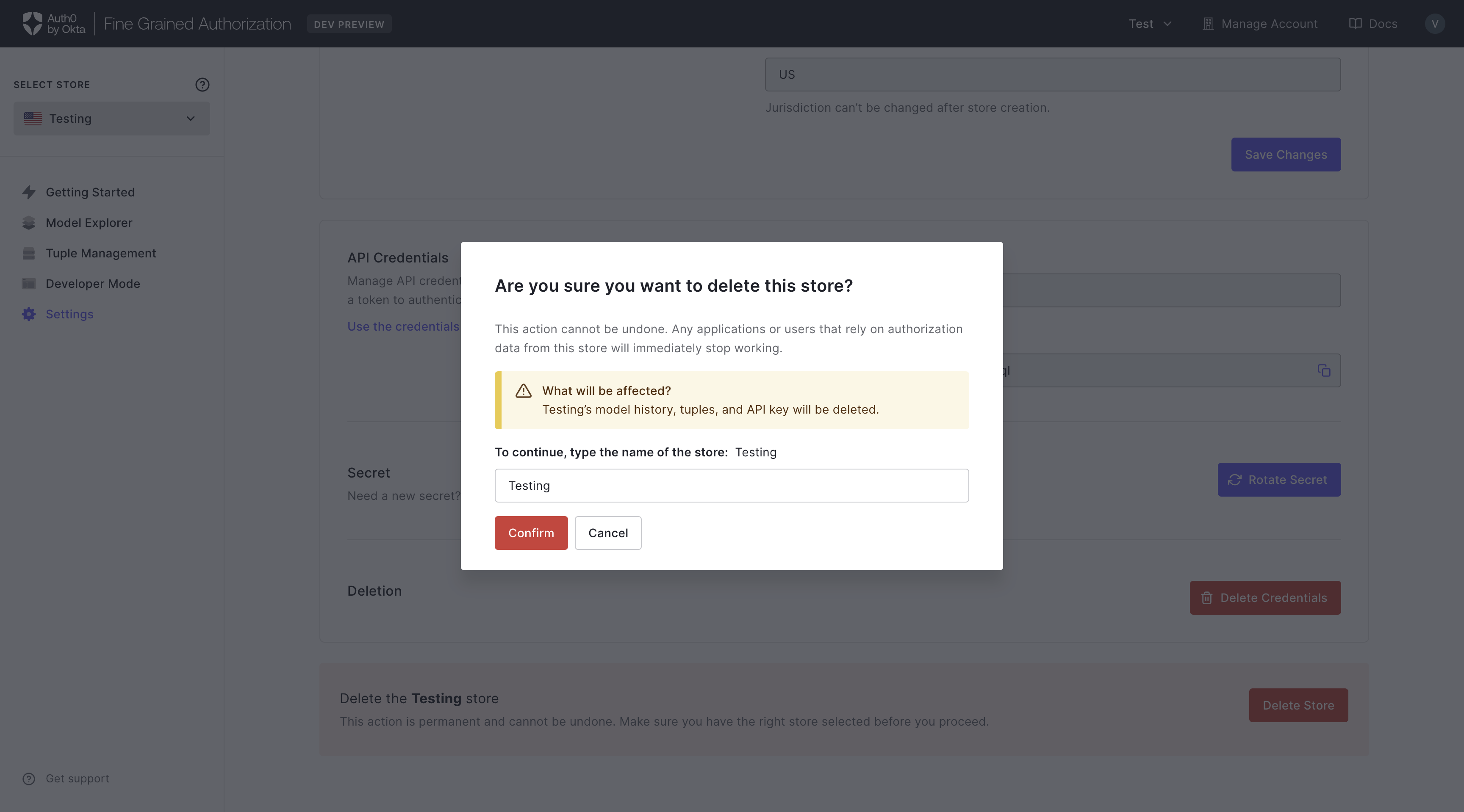The image size is (1464, 812).
Task: Click the US jurisdiction field
Action: click(1053, 75)
